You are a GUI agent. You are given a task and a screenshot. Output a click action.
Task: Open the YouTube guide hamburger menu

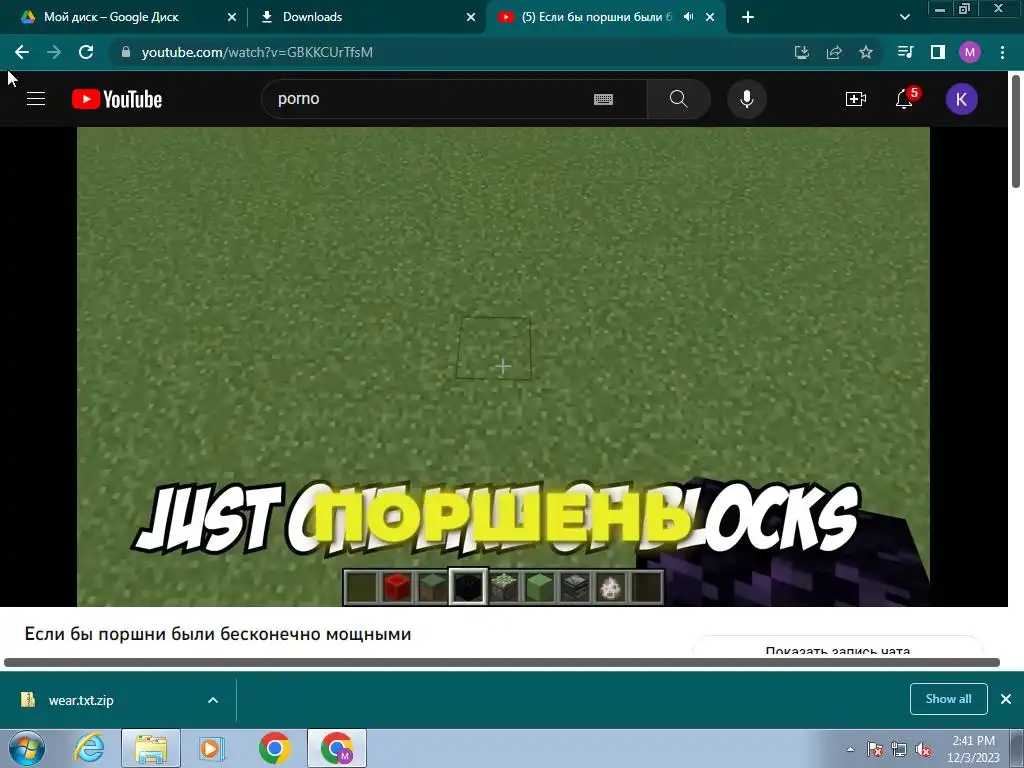click(x=36, y=99)
